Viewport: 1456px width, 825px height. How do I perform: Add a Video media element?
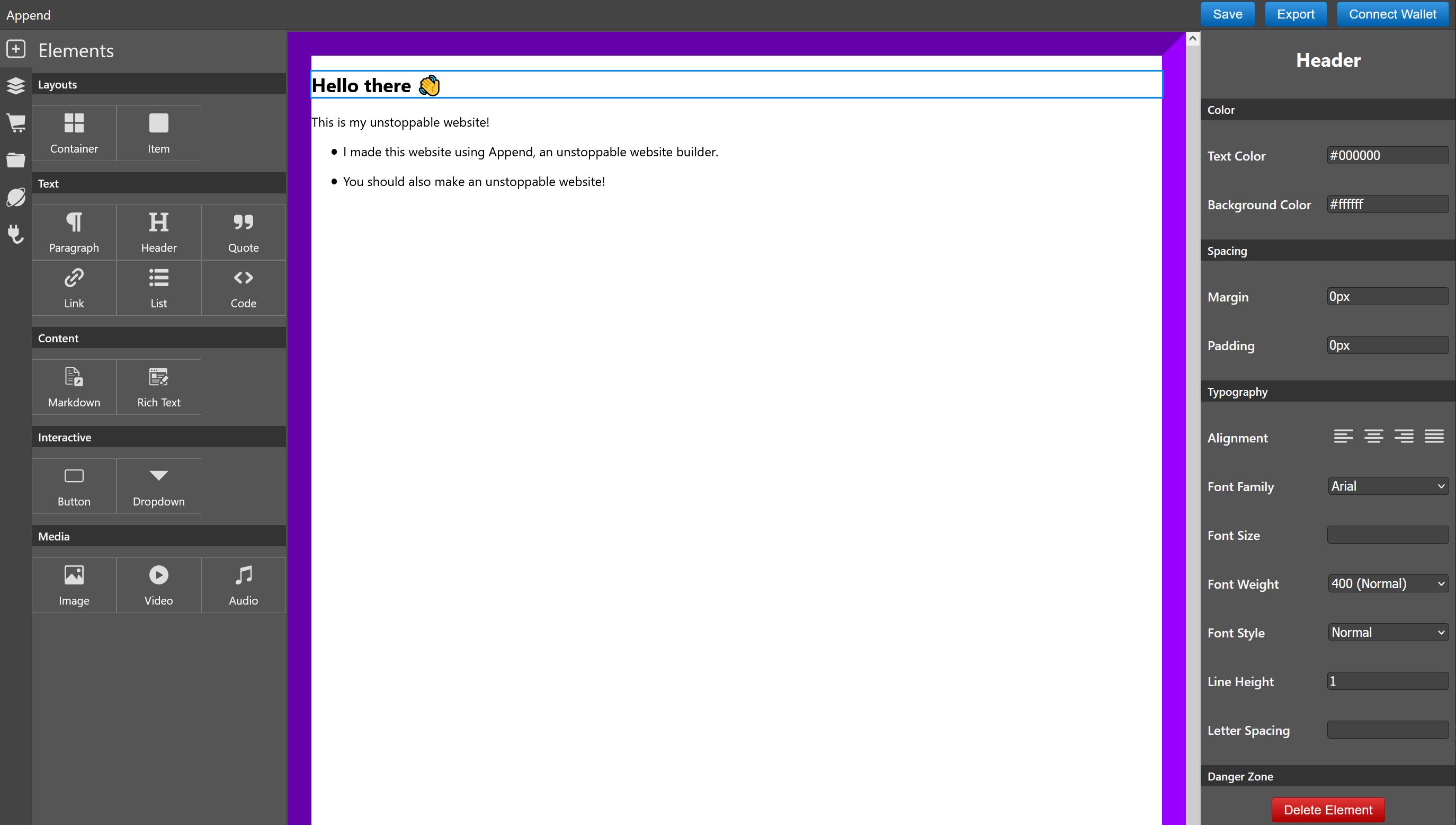click(158, 586)
